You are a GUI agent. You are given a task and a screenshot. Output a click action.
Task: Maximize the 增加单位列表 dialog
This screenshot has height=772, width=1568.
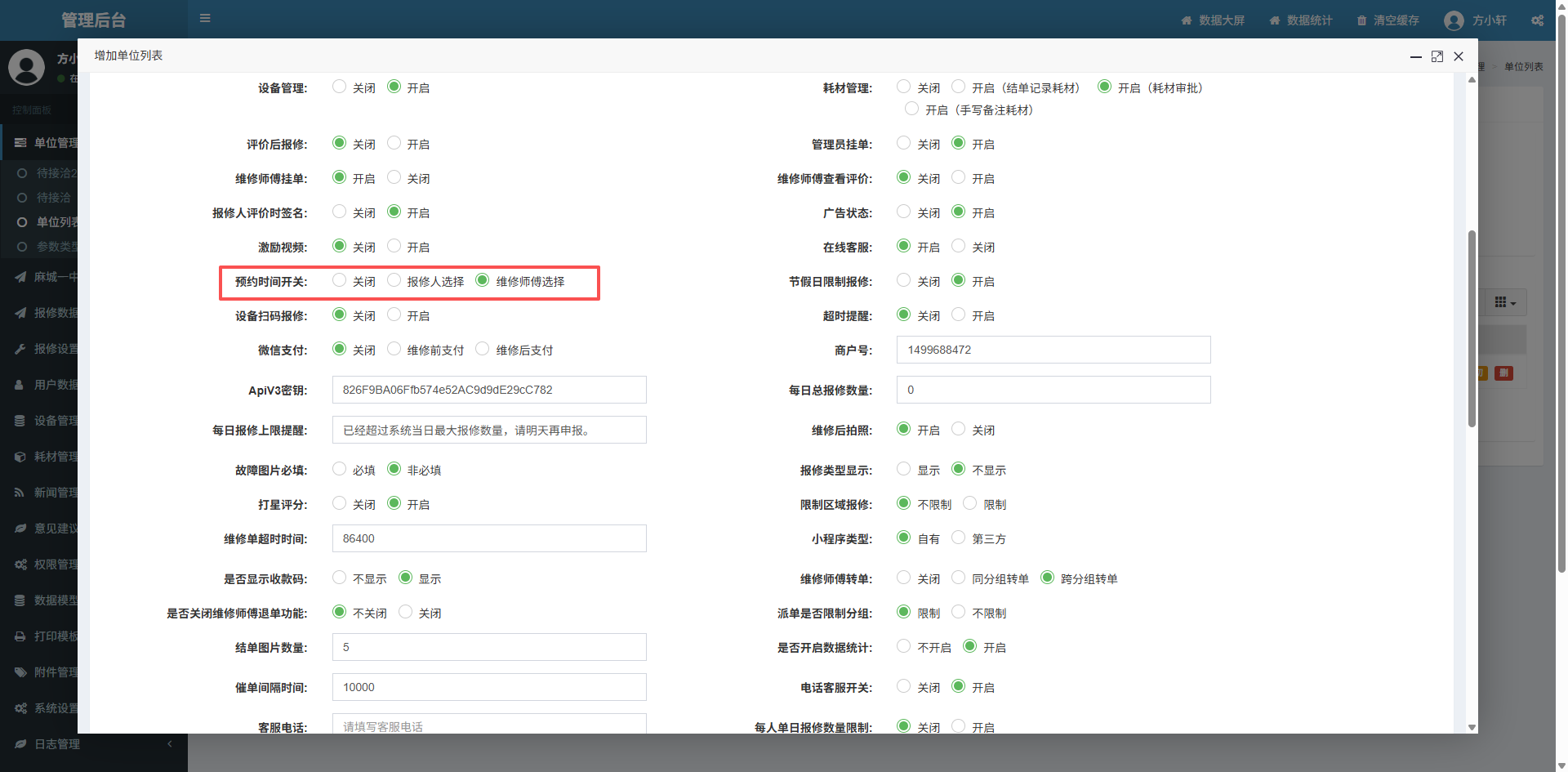[x=1437, y=56]
